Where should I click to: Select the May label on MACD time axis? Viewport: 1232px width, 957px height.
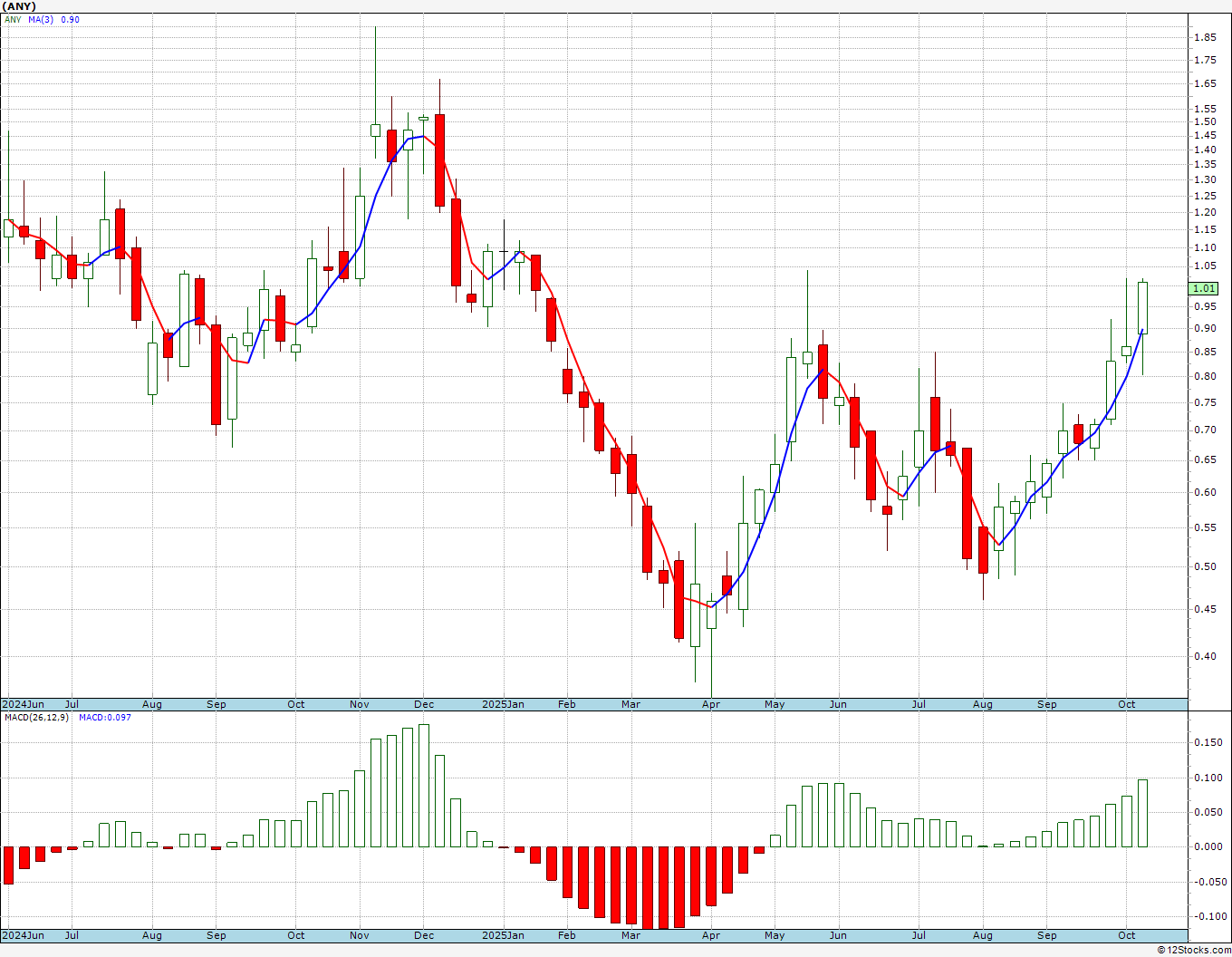click(x=775, y=935)
